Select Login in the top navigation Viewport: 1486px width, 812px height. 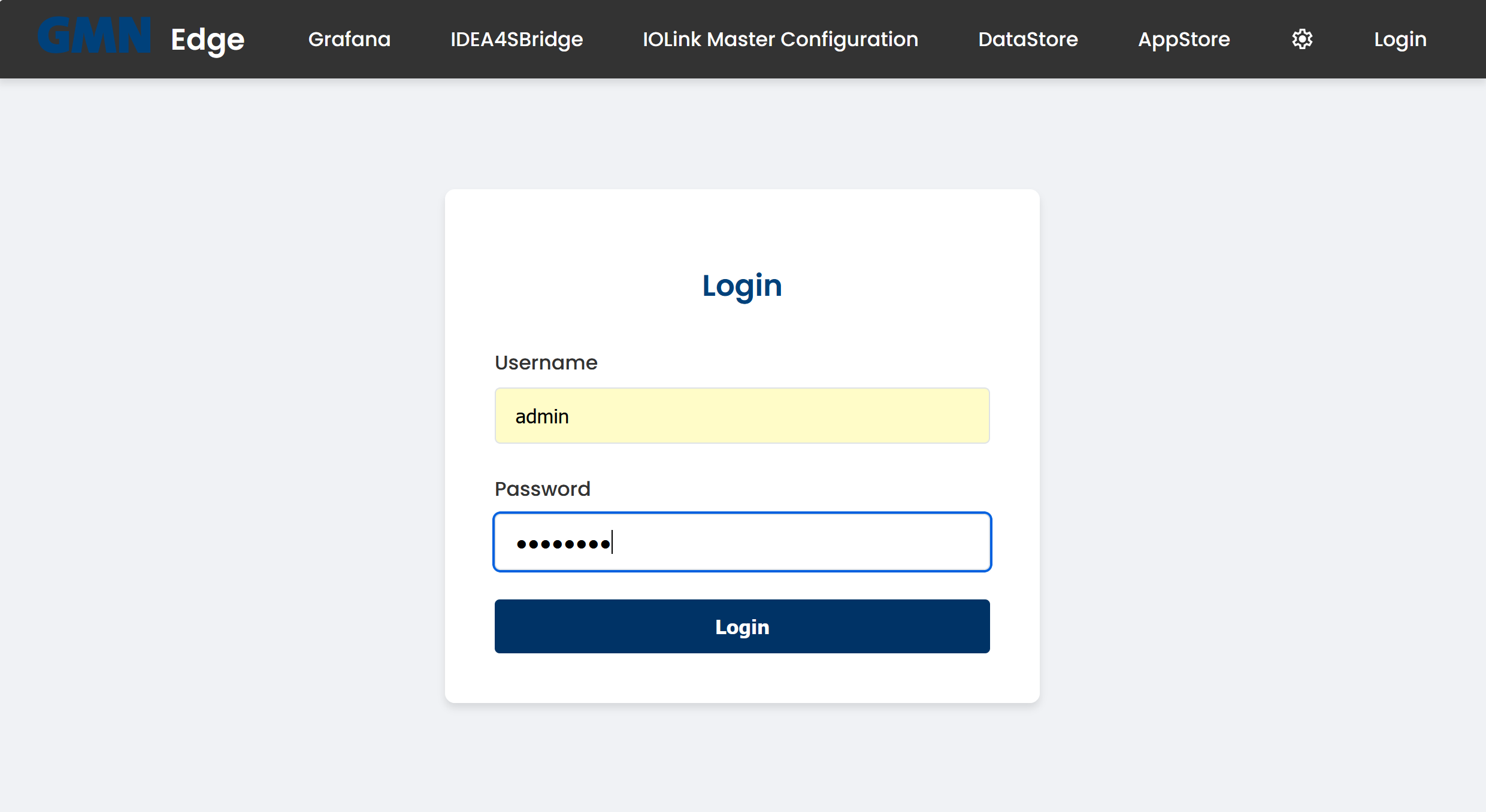coord(1400,39)
